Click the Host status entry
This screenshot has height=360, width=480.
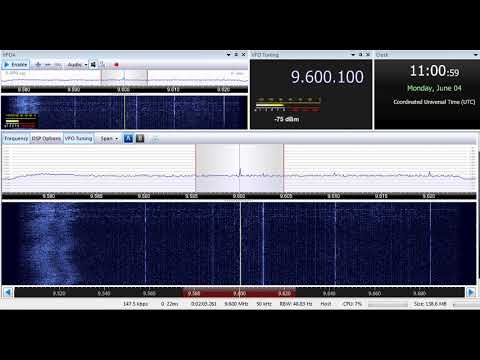[326, 304]
